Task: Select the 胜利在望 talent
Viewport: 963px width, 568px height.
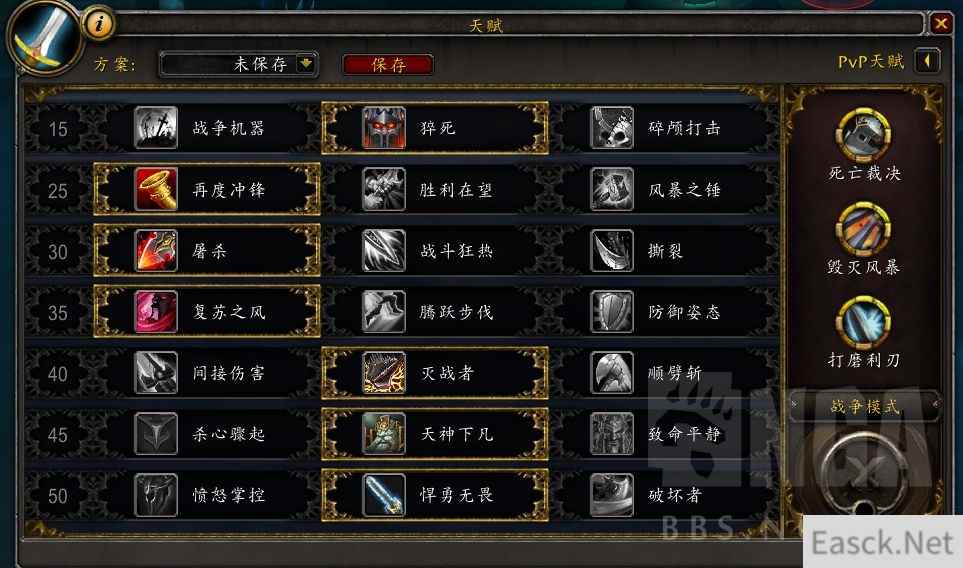Action: [435, 189]
